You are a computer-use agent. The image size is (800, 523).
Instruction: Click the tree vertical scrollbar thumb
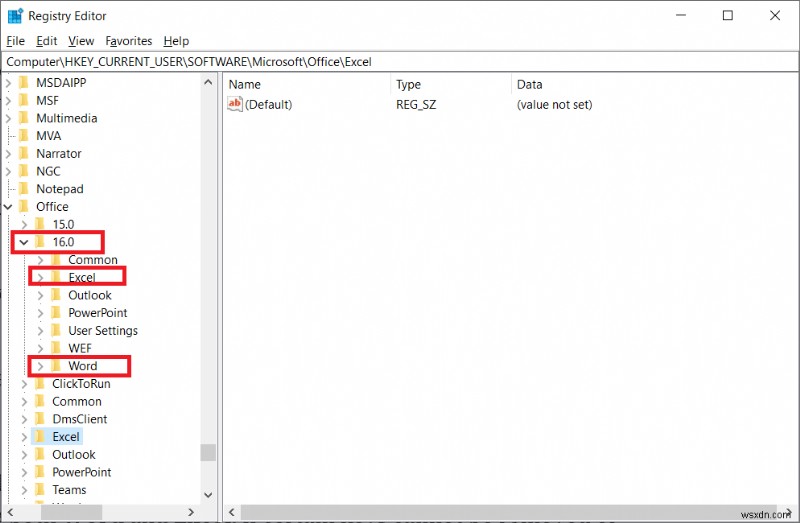pos(208,452)
